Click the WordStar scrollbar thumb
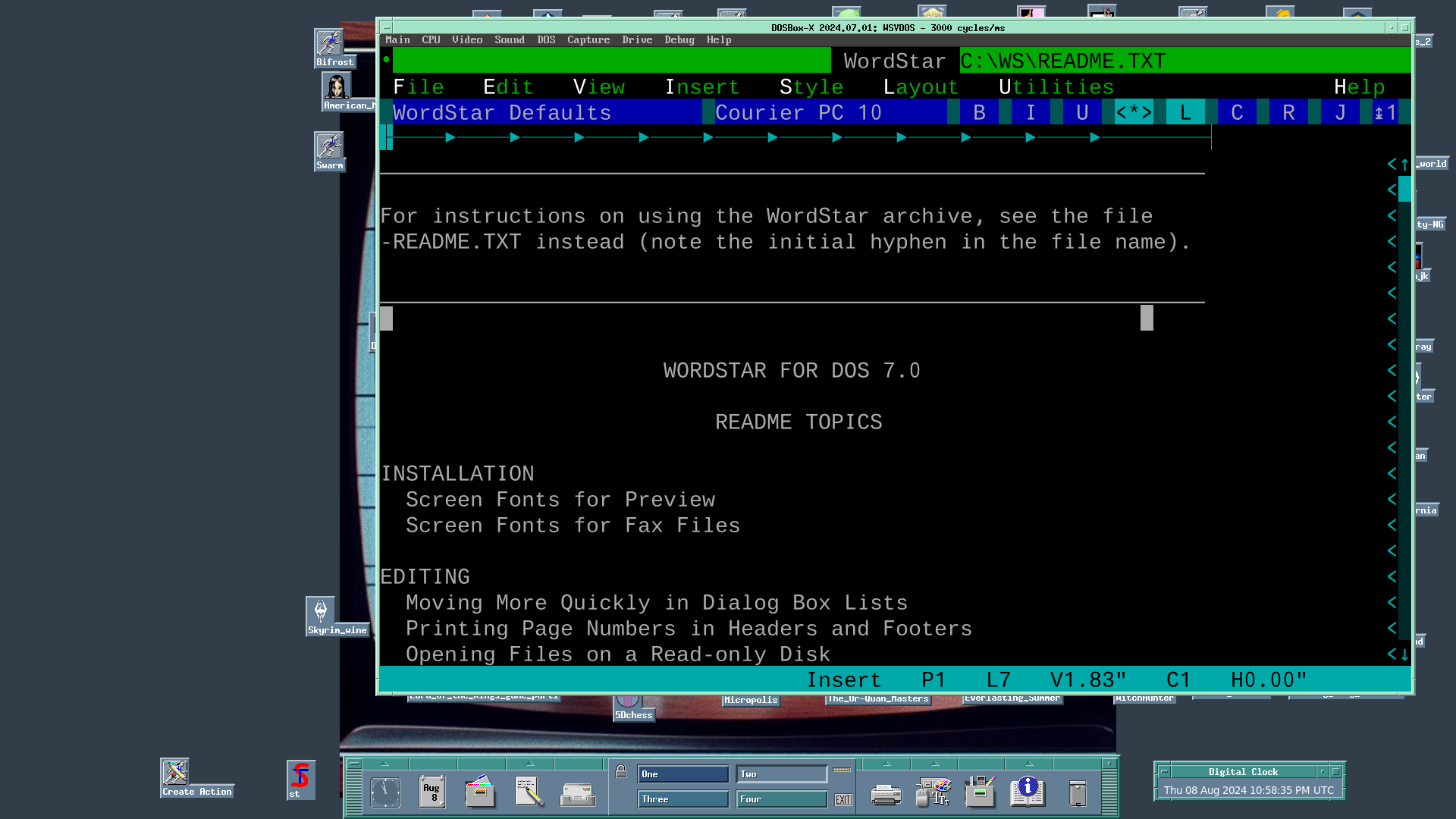 tap(1404, 190)
